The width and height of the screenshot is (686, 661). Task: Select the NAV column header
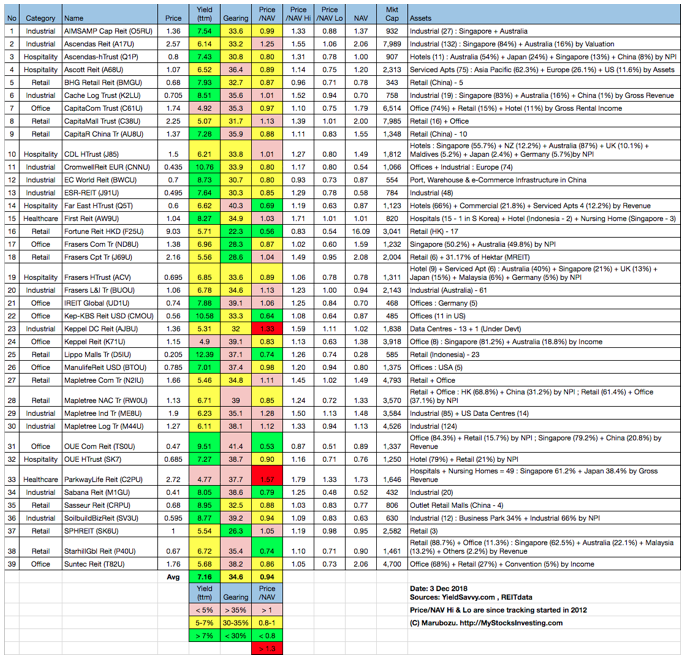(361, 14)
